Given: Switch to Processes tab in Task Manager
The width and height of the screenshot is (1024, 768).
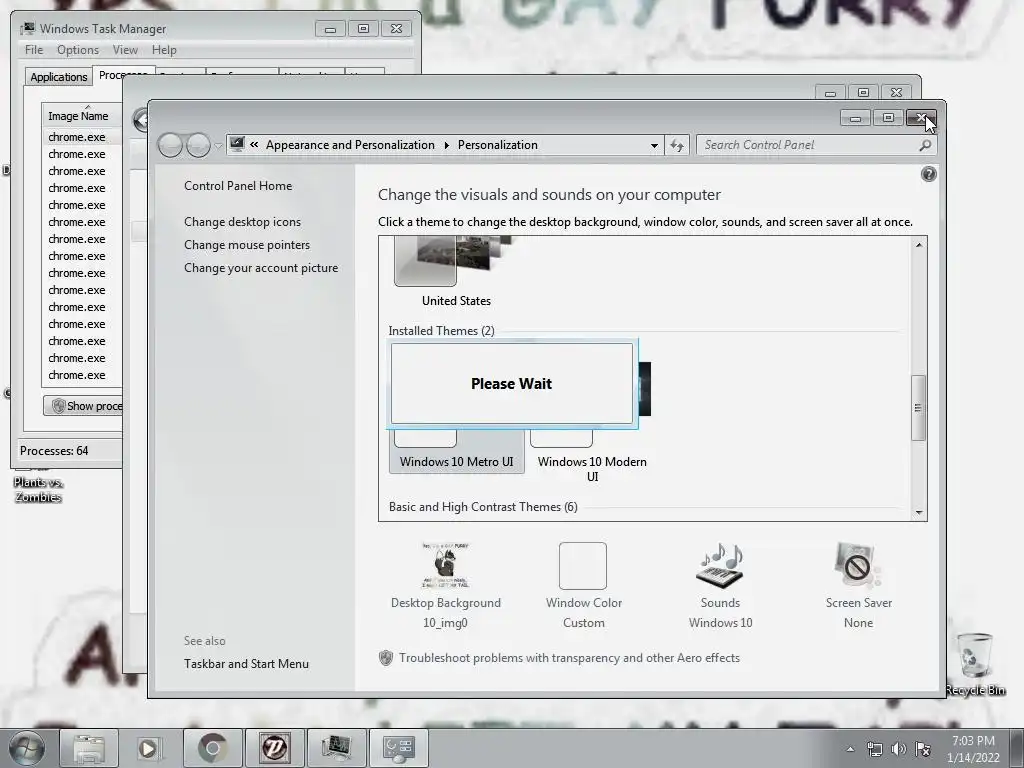Looking at the screenshot, I should [x=123, y=74].
